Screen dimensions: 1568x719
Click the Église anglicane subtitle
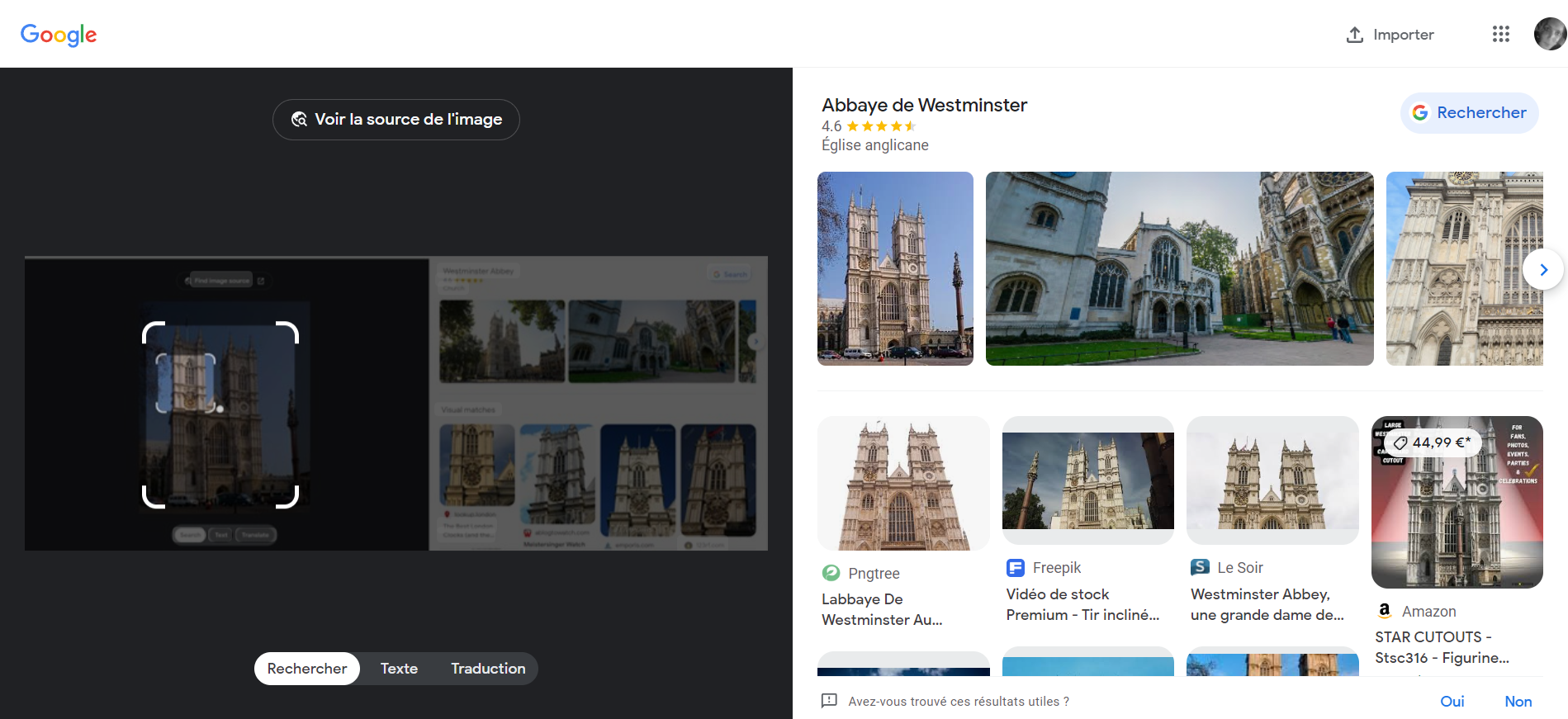coord(874,145)
